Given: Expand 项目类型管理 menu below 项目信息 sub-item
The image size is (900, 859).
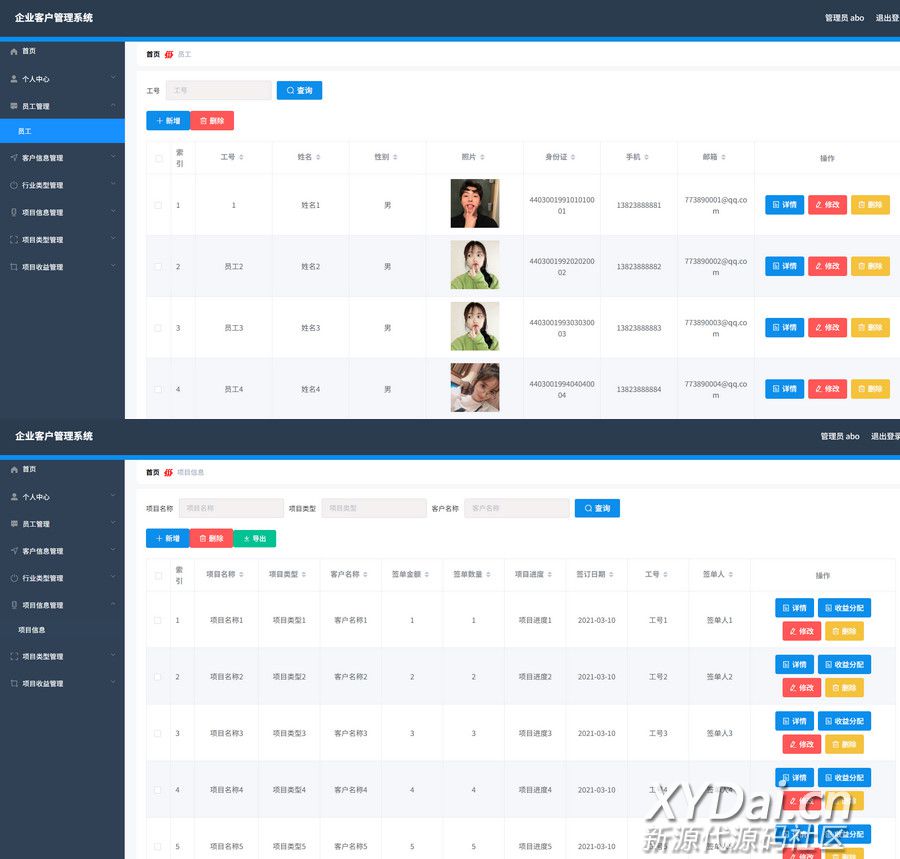Looking at the screenshot, I should tap(62, 657).
